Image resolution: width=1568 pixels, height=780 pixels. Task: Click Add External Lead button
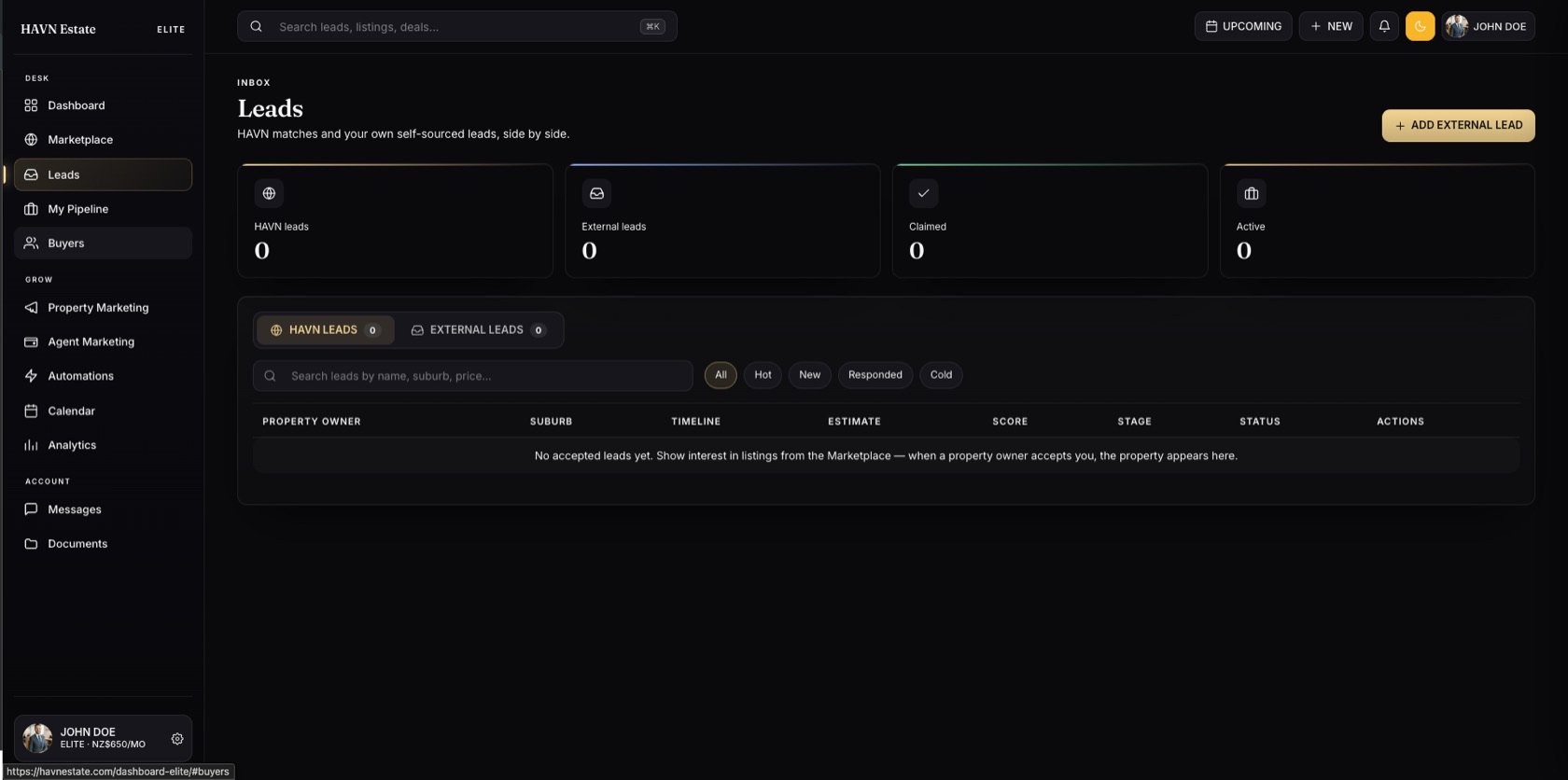(1458, 126)
